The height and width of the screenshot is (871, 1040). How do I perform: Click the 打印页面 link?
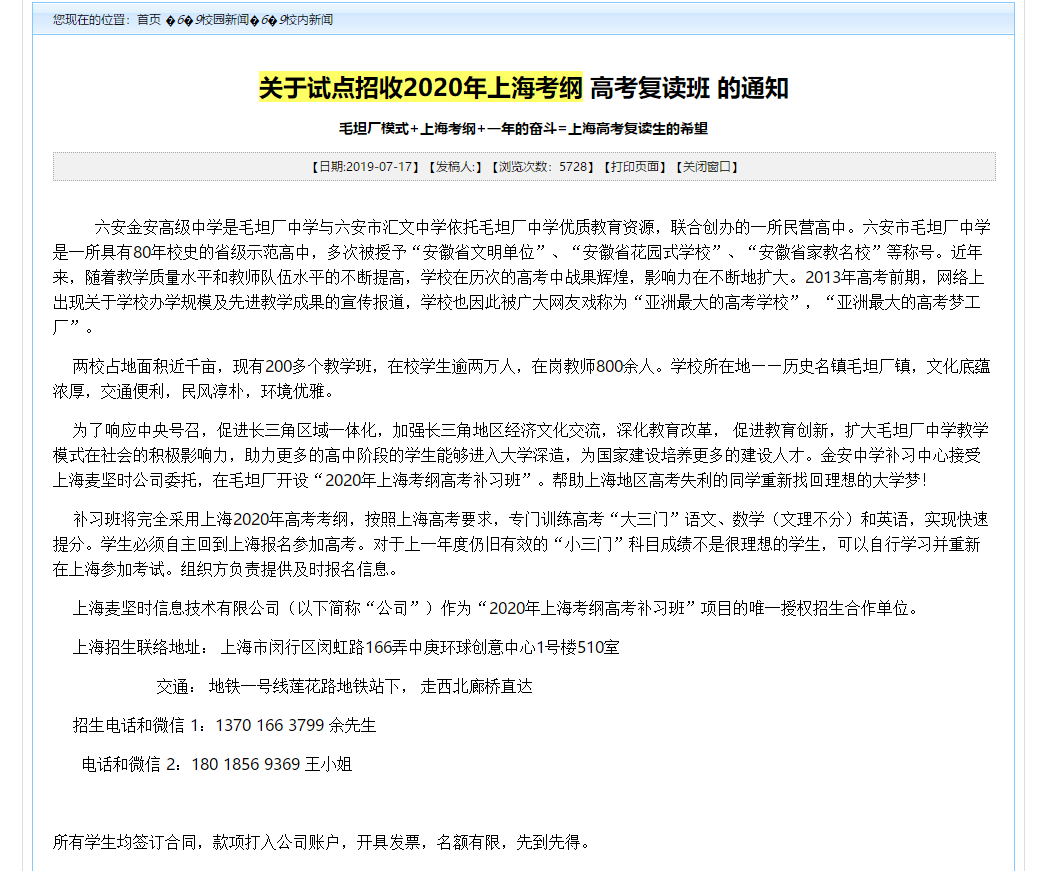click(635, 167)
